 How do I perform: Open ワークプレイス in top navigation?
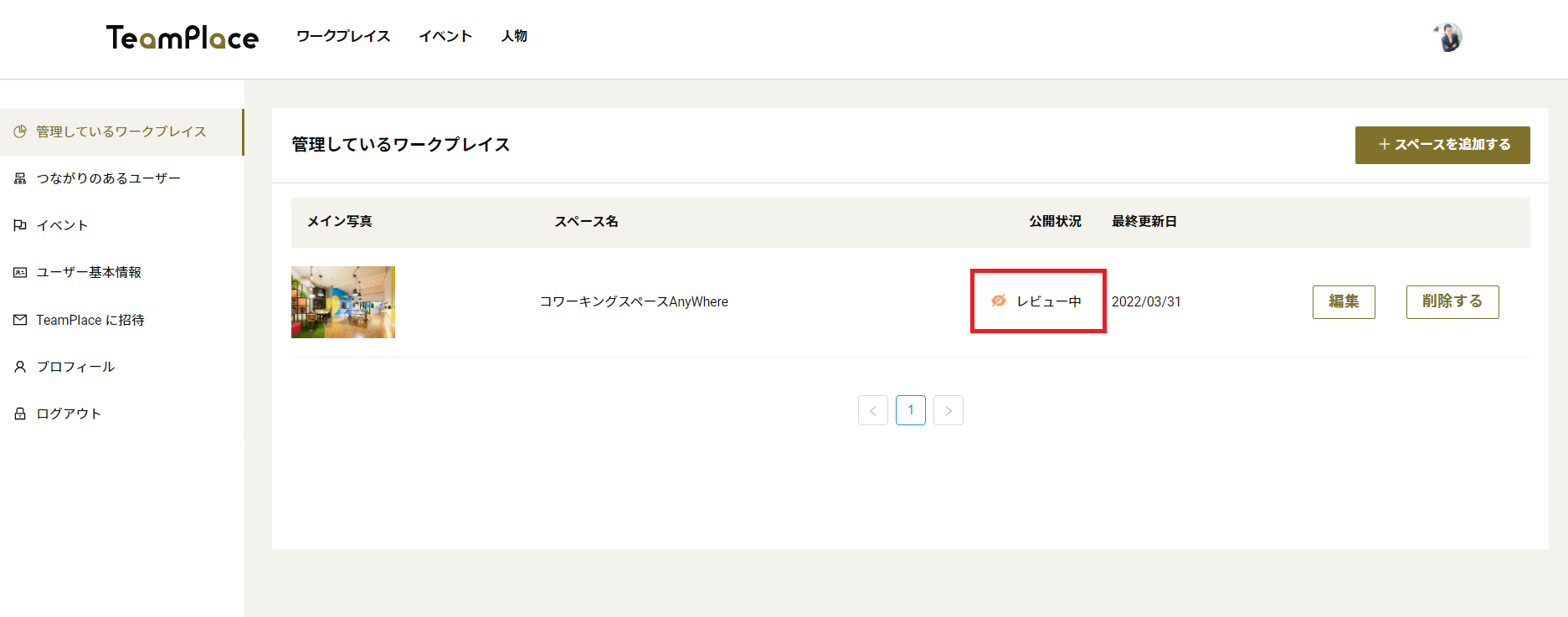(x=343, y=36)
